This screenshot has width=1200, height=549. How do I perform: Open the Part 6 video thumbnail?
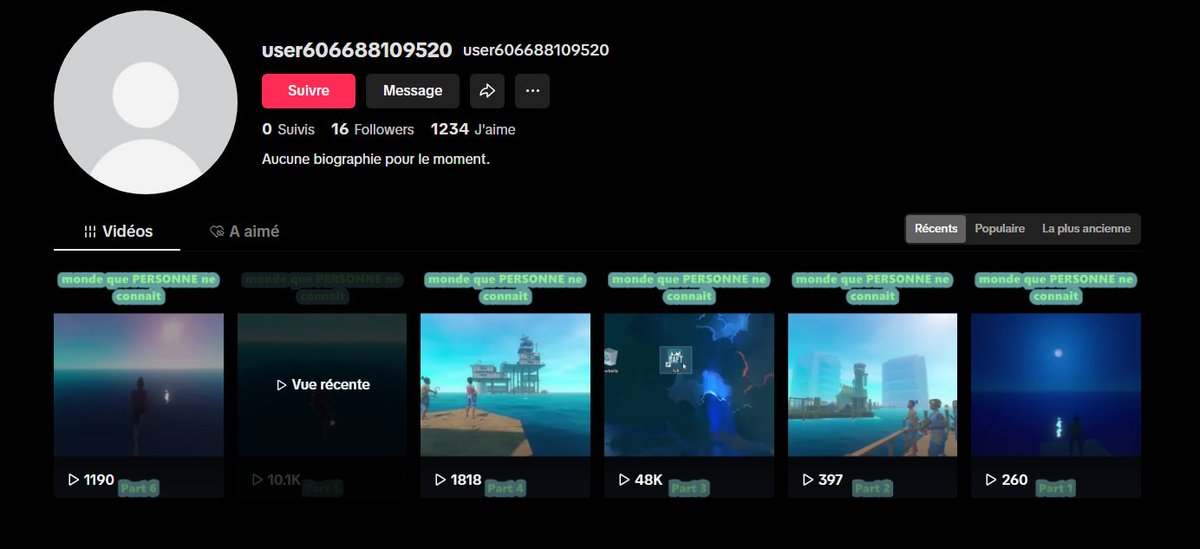pos(138,385)
